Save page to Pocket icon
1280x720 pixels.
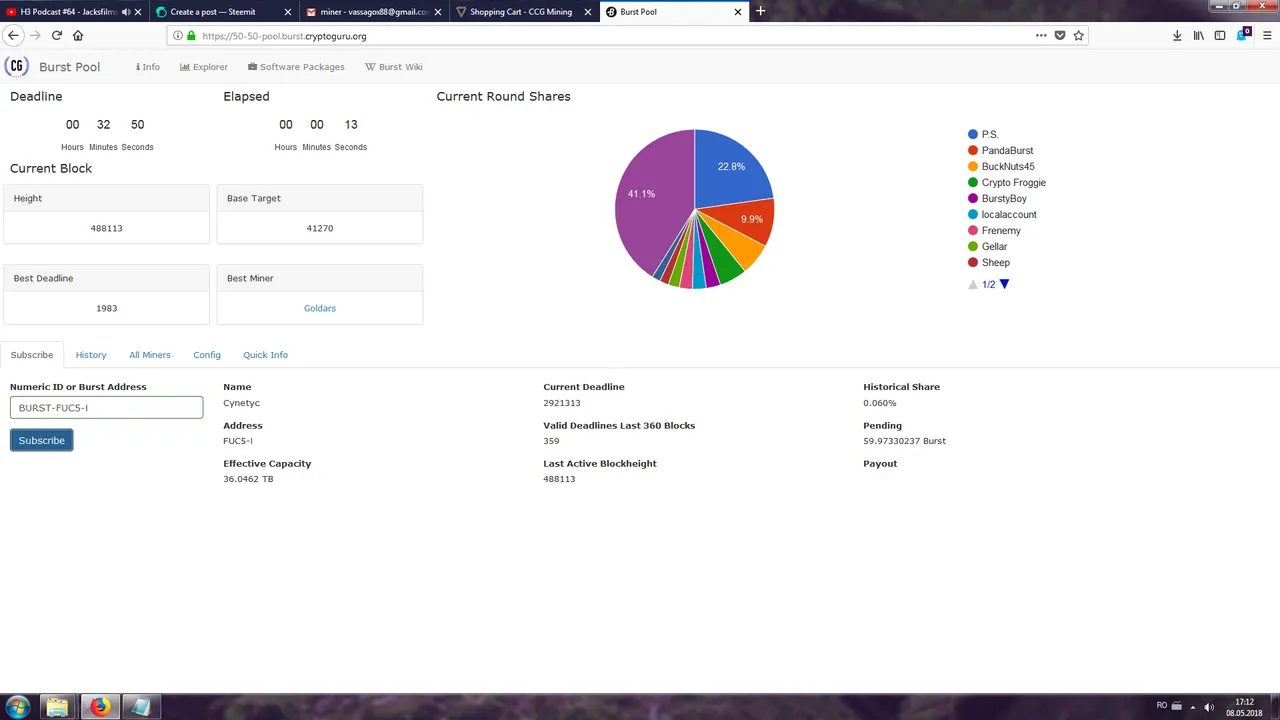[x=1060, y=35]
